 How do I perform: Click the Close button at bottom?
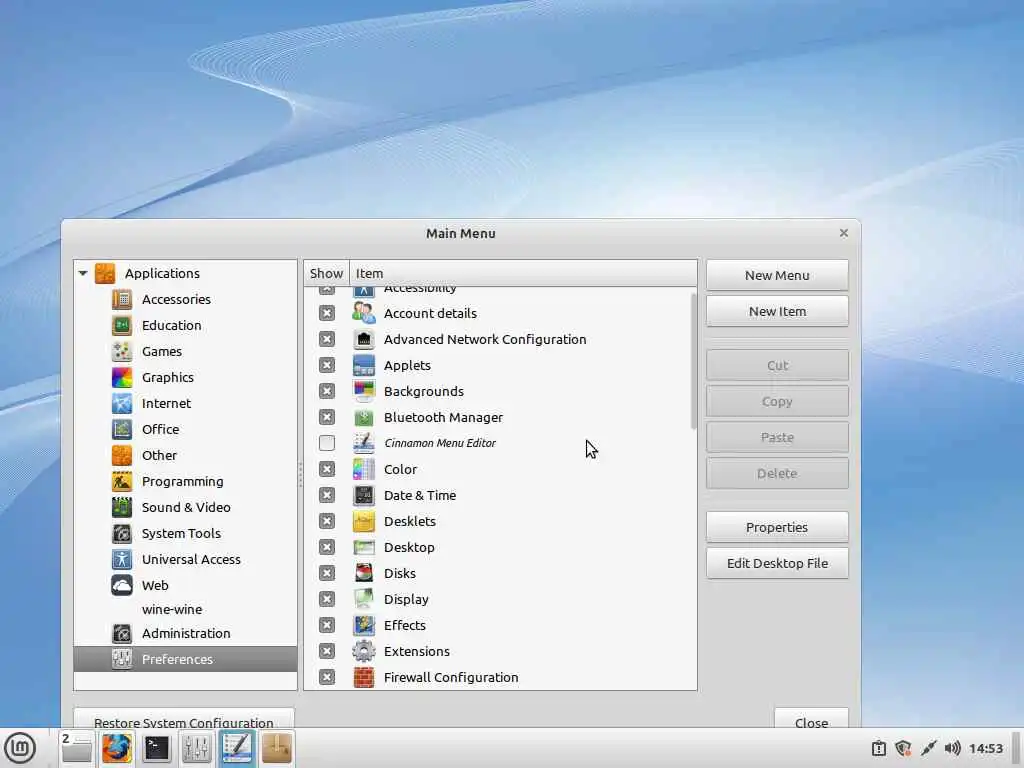(811, 718)
